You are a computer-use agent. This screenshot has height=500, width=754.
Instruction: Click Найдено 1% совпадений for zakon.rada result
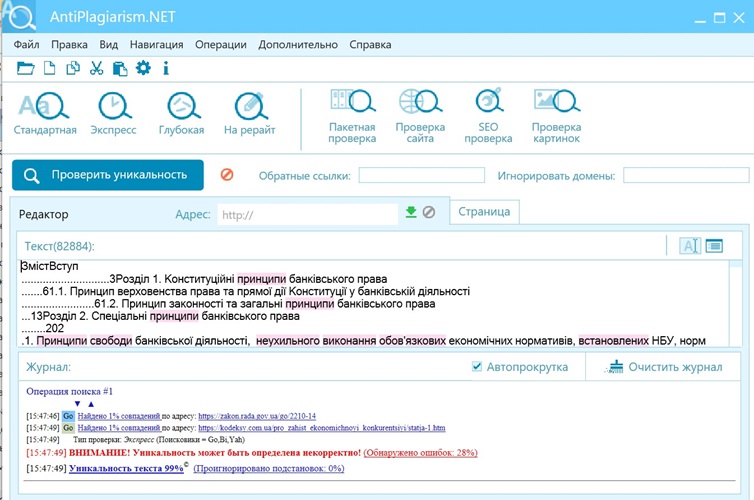click(x=119, y=416)
